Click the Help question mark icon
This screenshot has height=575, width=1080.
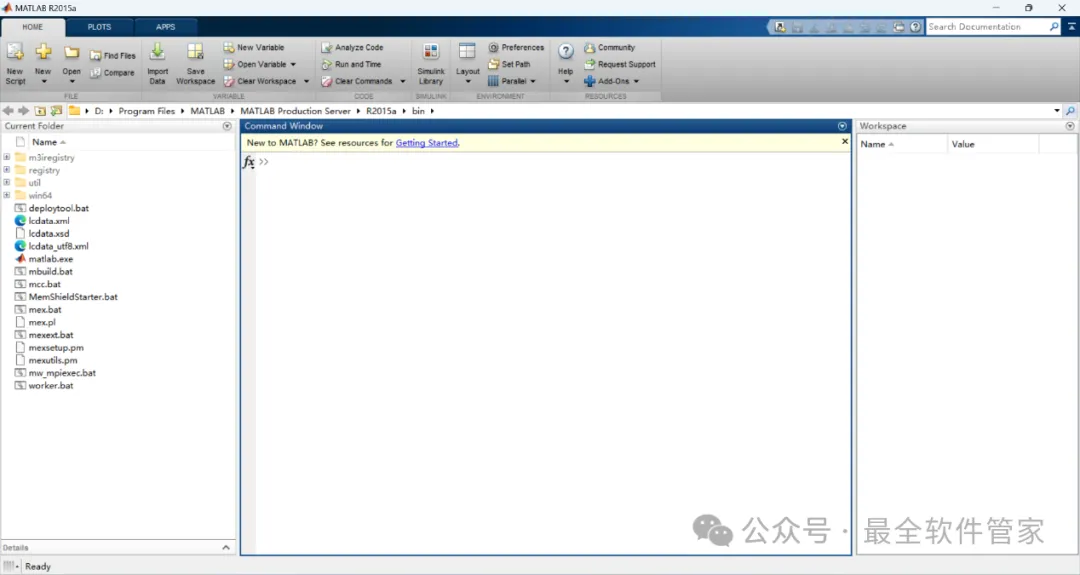(565, 52)
